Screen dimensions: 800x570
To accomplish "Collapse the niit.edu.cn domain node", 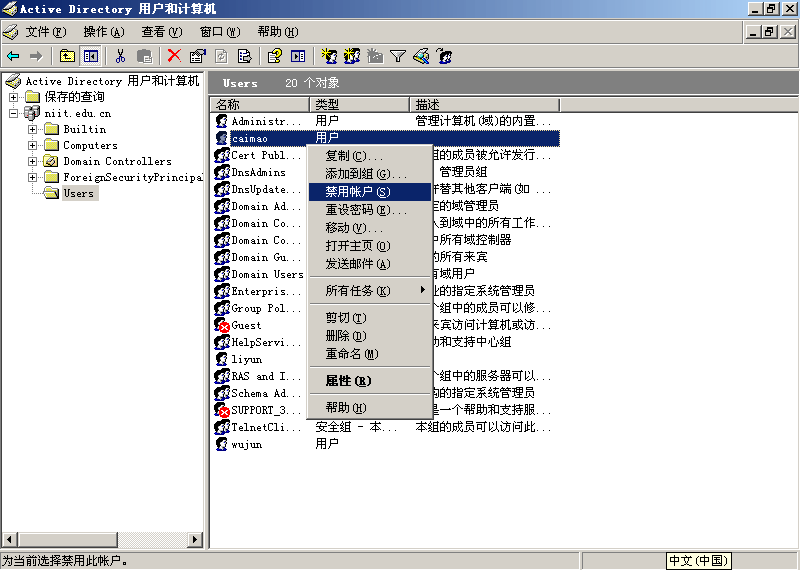I will point(14,113).
